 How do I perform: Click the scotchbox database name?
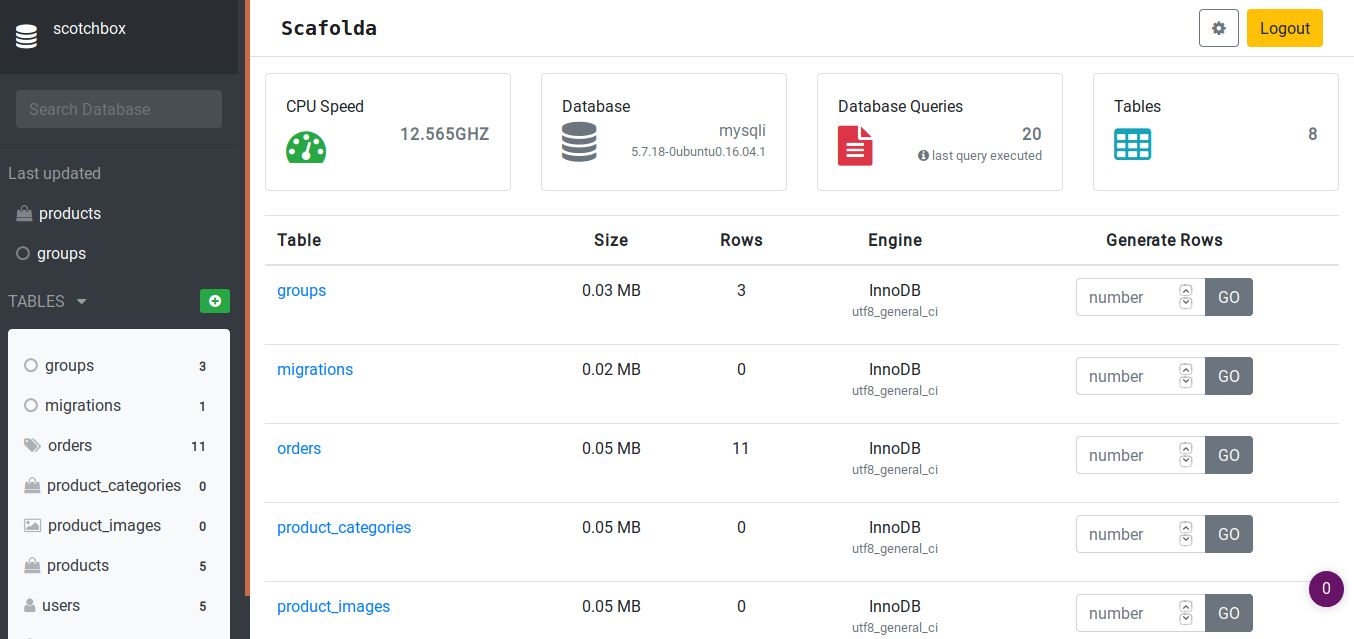(89, 28)
